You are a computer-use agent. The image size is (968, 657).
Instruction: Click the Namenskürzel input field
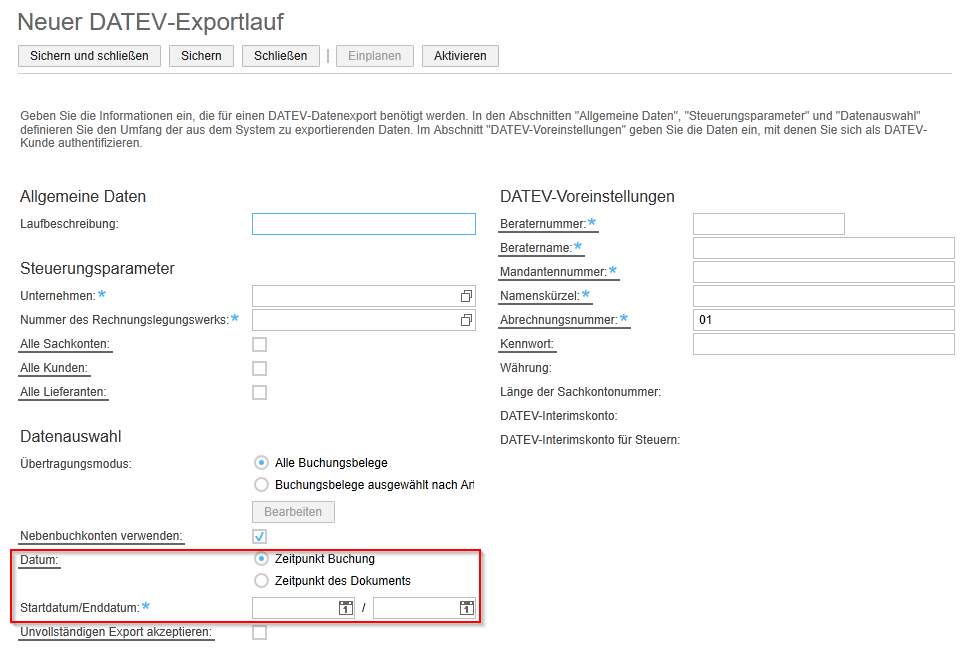click(824, 296)
